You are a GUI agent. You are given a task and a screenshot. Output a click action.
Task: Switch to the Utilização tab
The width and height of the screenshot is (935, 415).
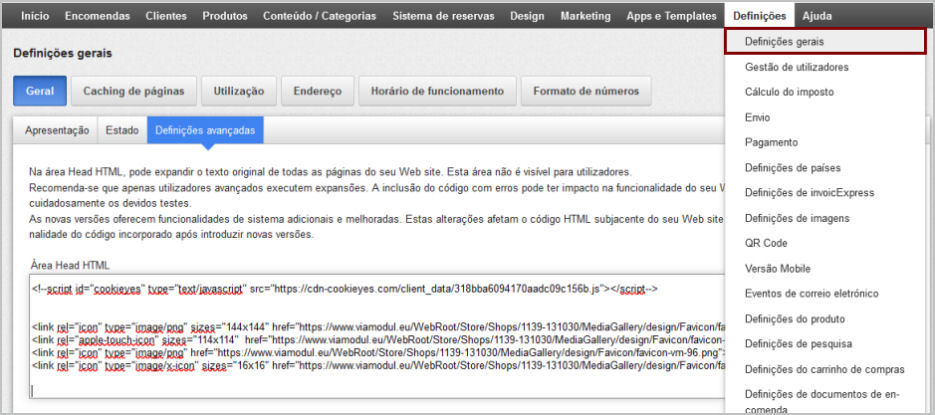[239, 91]
